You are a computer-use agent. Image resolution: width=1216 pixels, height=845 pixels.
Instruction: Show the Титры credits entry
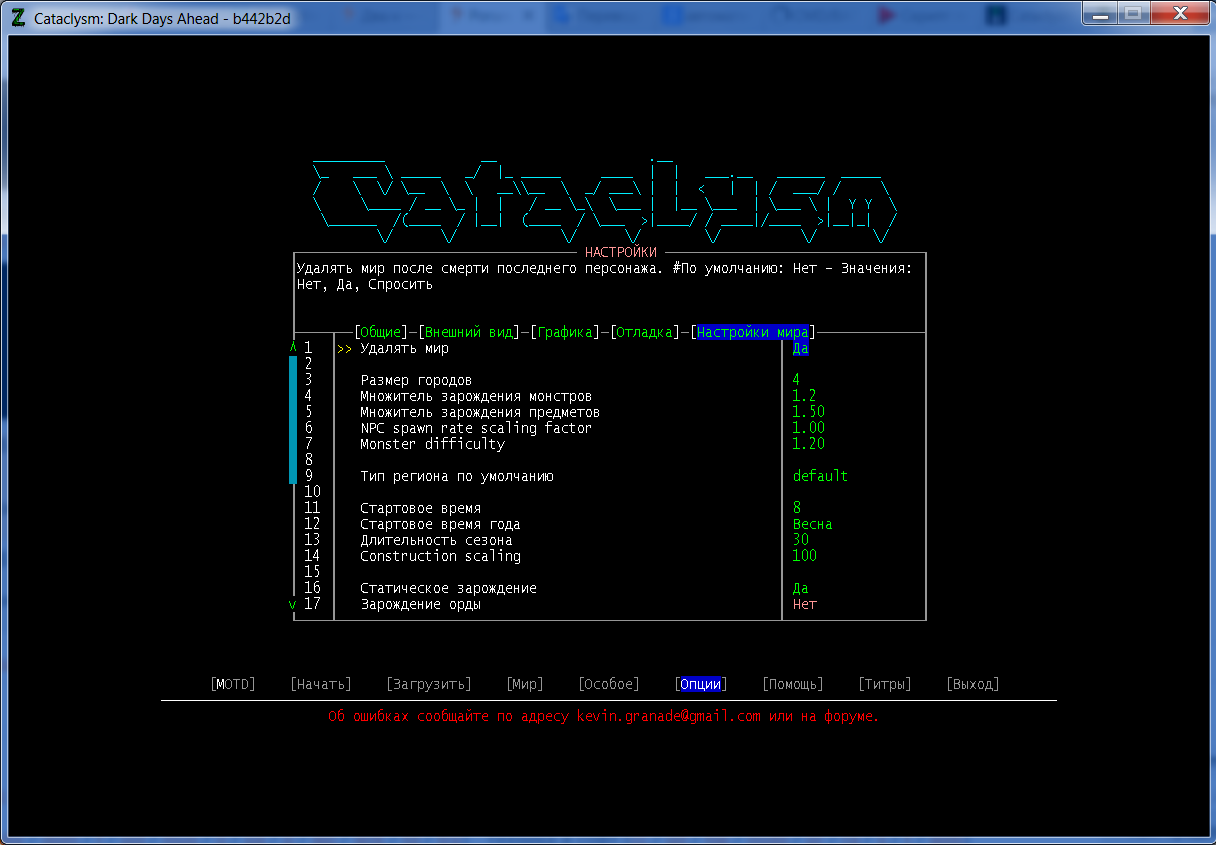885,684
